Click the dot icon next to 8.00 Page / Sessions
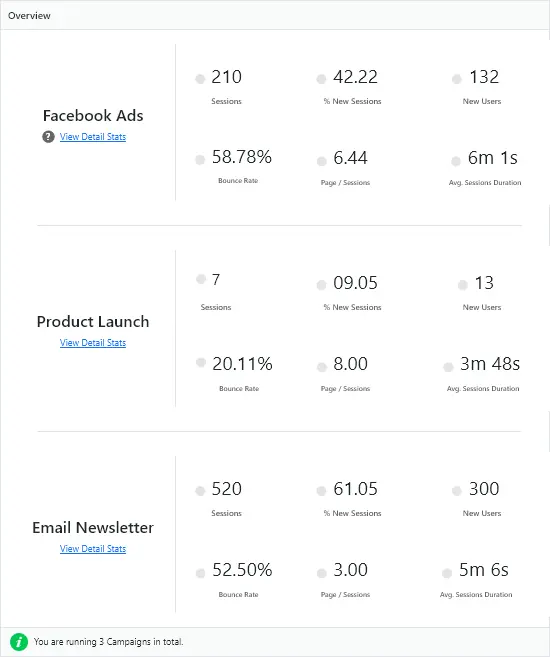The image size is (550, 657). pyautogui.click(x=322, y=367)
